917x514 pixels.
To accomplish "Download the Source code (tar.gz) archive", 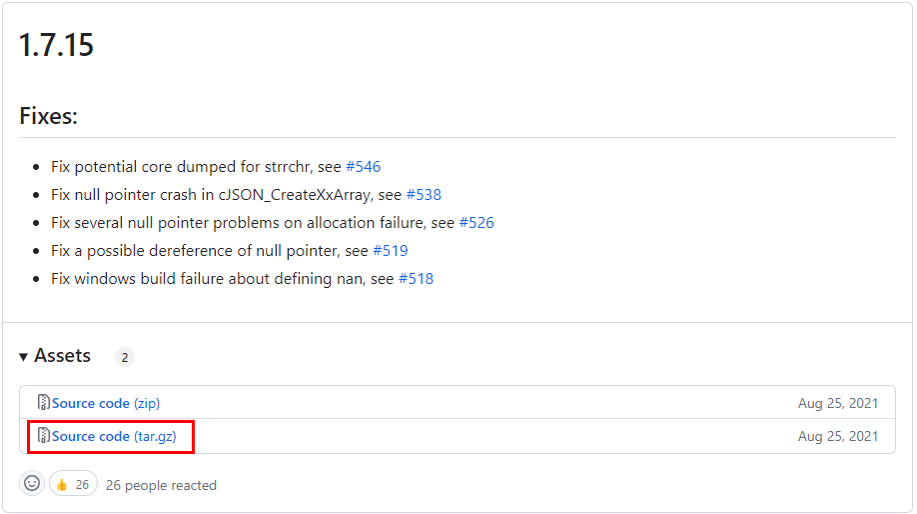I will 112,436.
